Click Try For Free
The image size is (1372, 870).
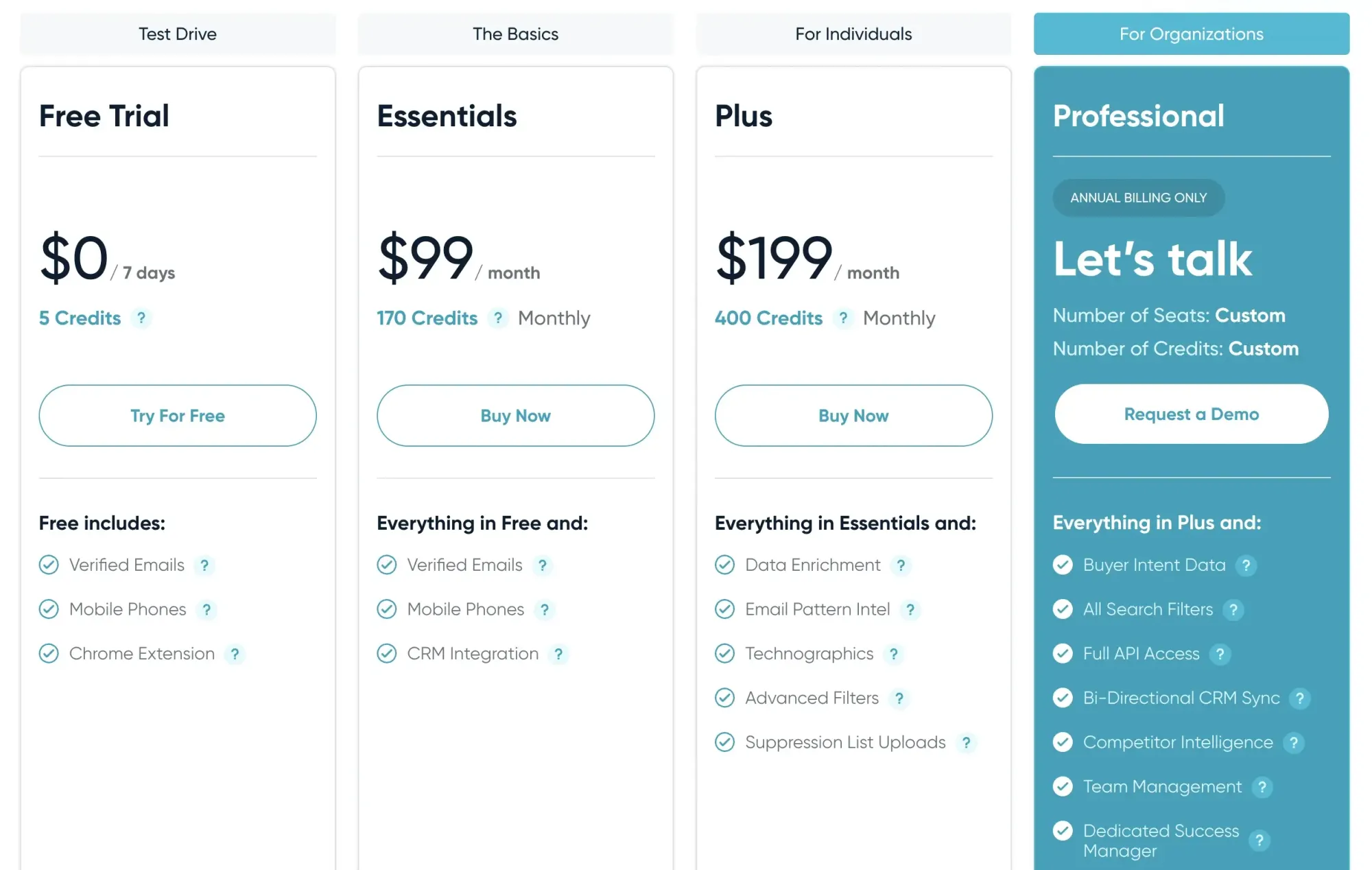click(178, 415)
